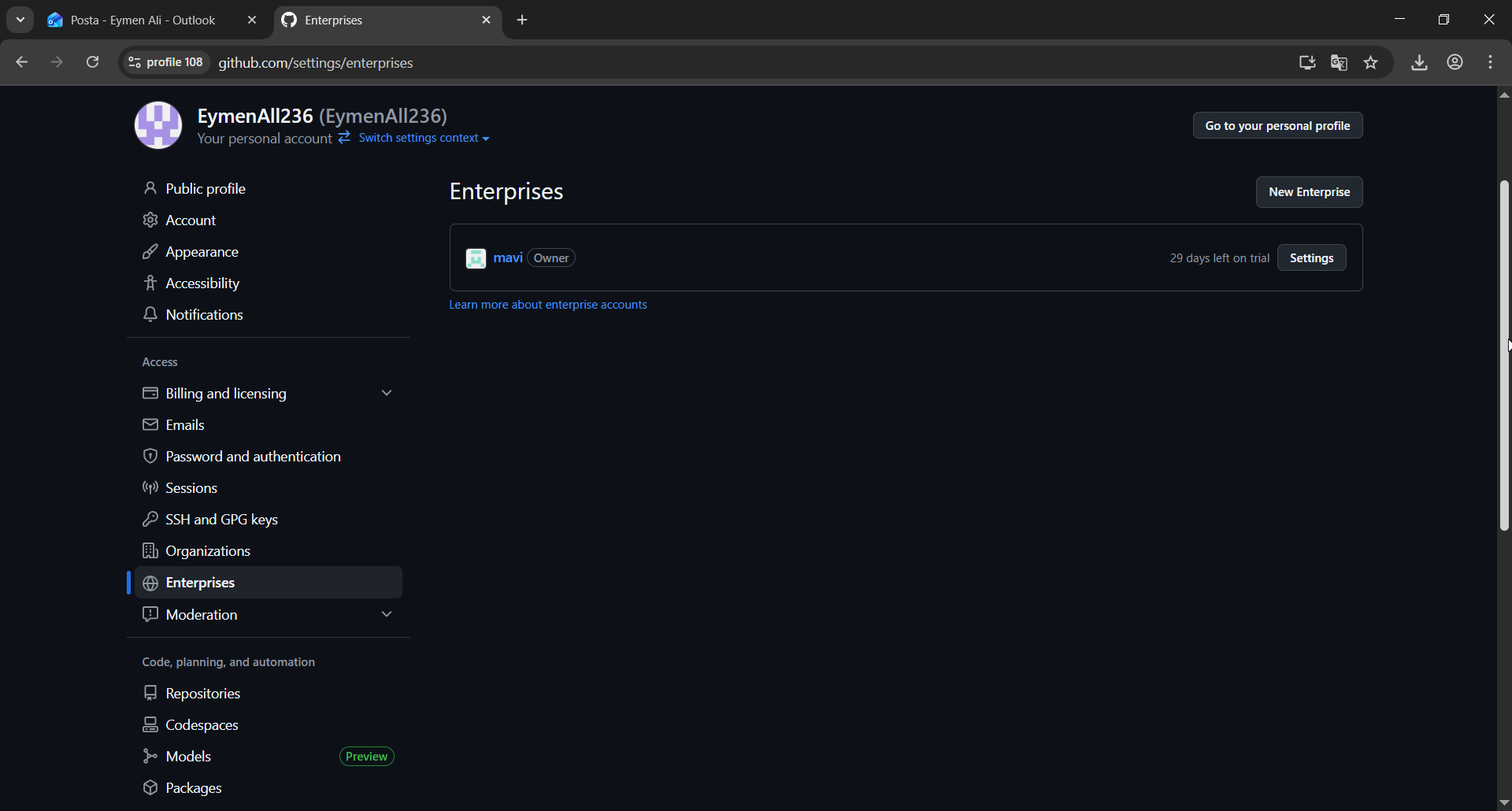This screenshot has width=1512, height=811.
Task: Close the Outlook tab
Action: click(x=252, y=20)
